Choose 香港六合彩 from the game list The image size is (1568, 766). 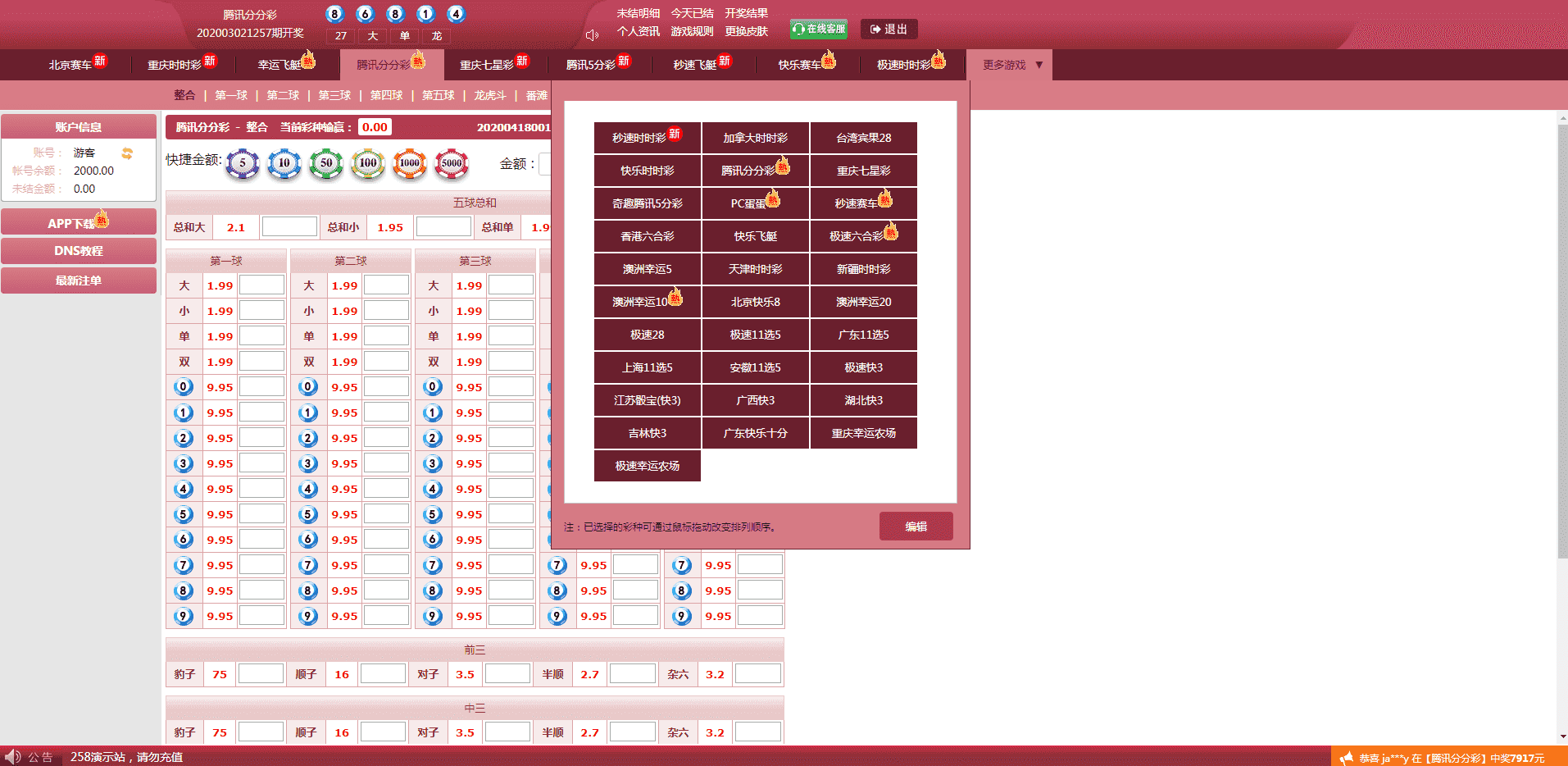(647, 236)
